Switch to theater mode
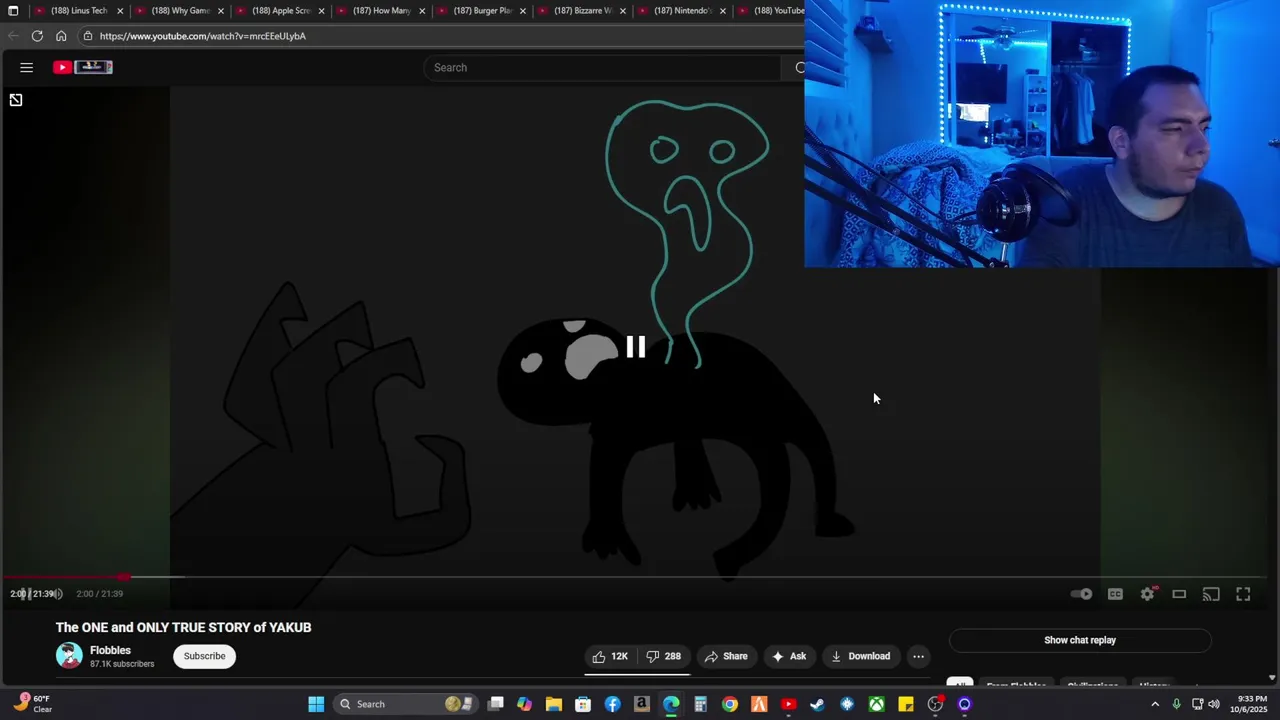The width and height of the screenshot is (1280, 720). tap(1179, 594)
